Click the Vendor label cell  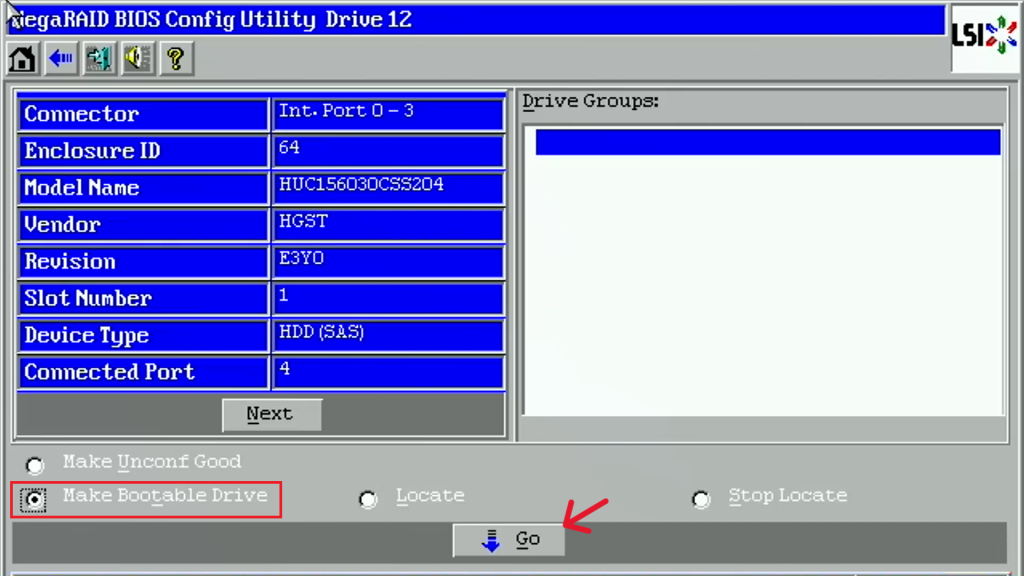tap(144, 225)
